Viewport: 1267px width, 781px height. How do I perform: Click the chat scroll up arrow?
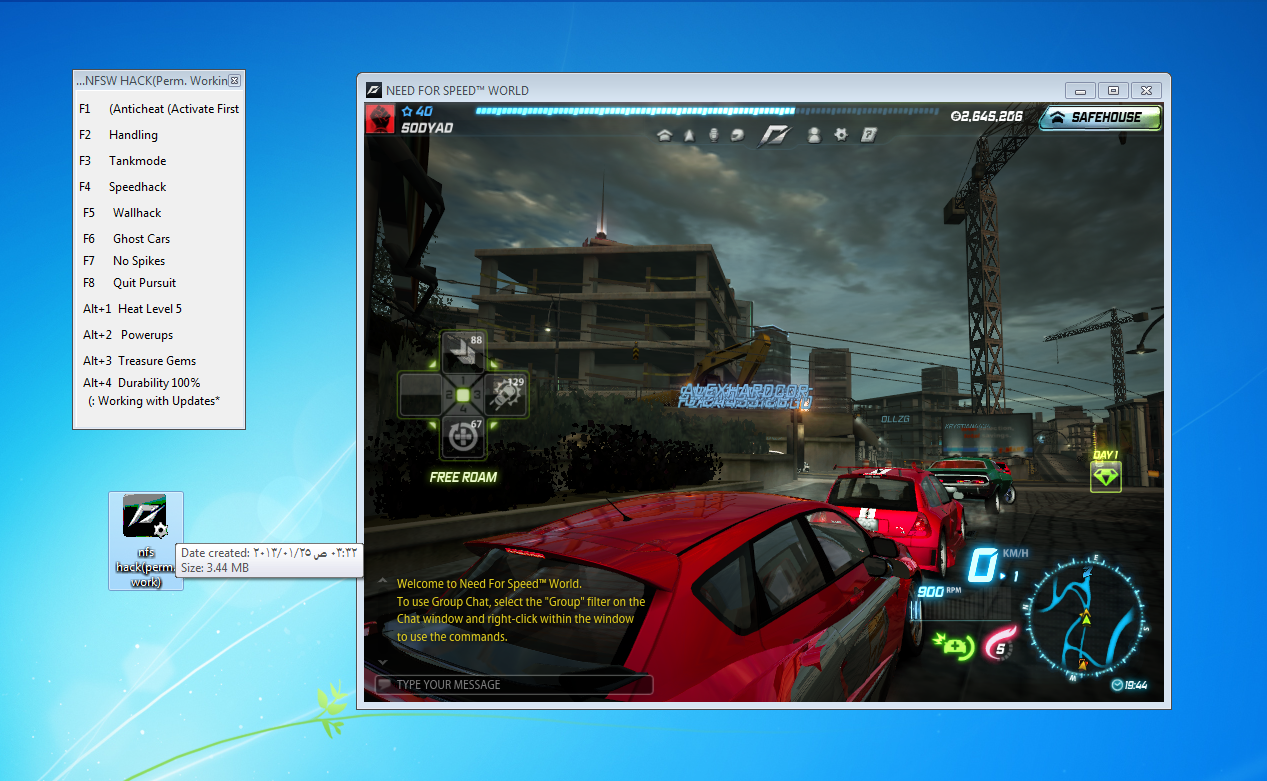pyautogui.click(x=381, y=580)
